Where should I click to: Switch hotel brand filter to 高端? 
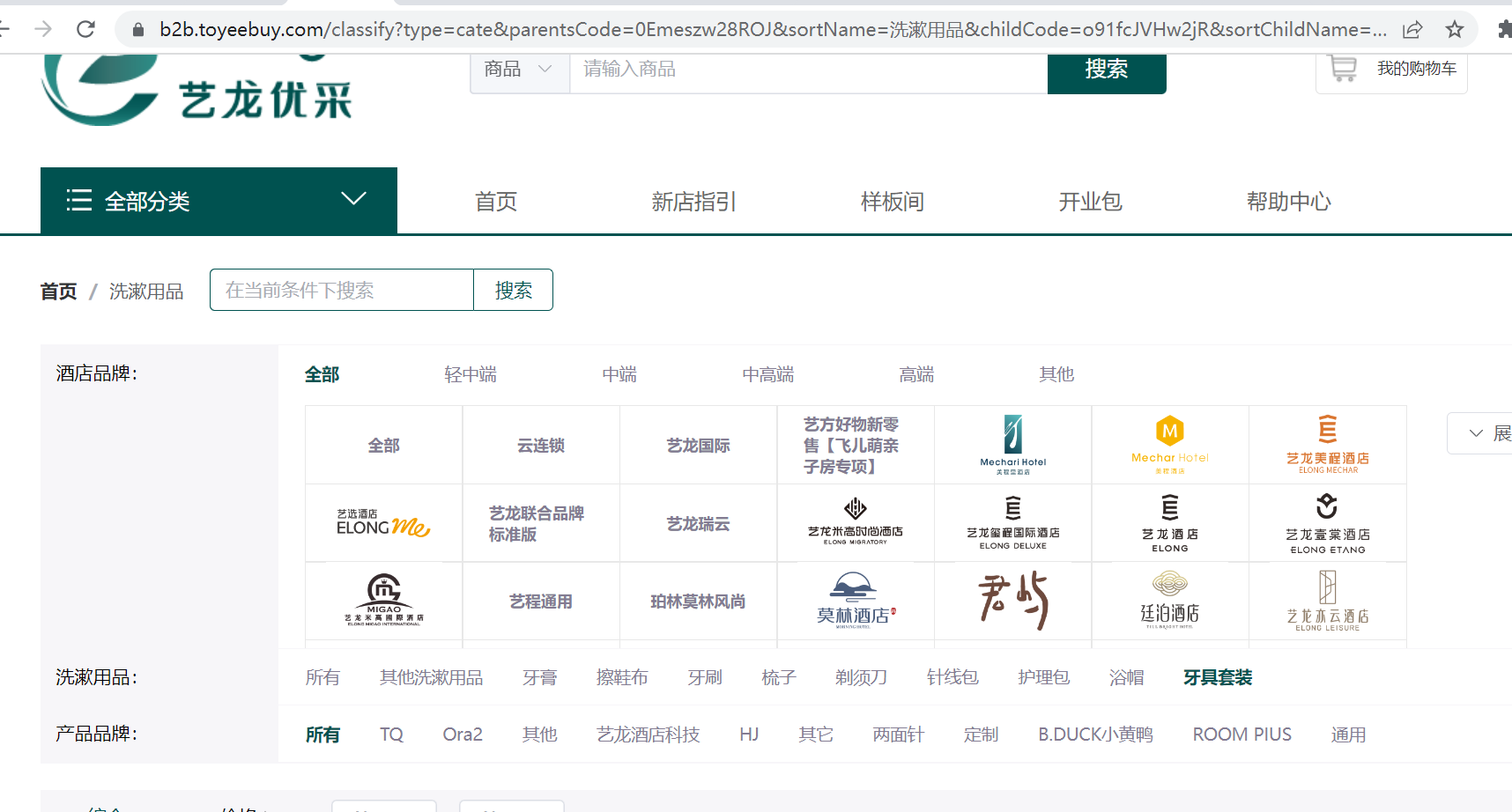(916, 374)
